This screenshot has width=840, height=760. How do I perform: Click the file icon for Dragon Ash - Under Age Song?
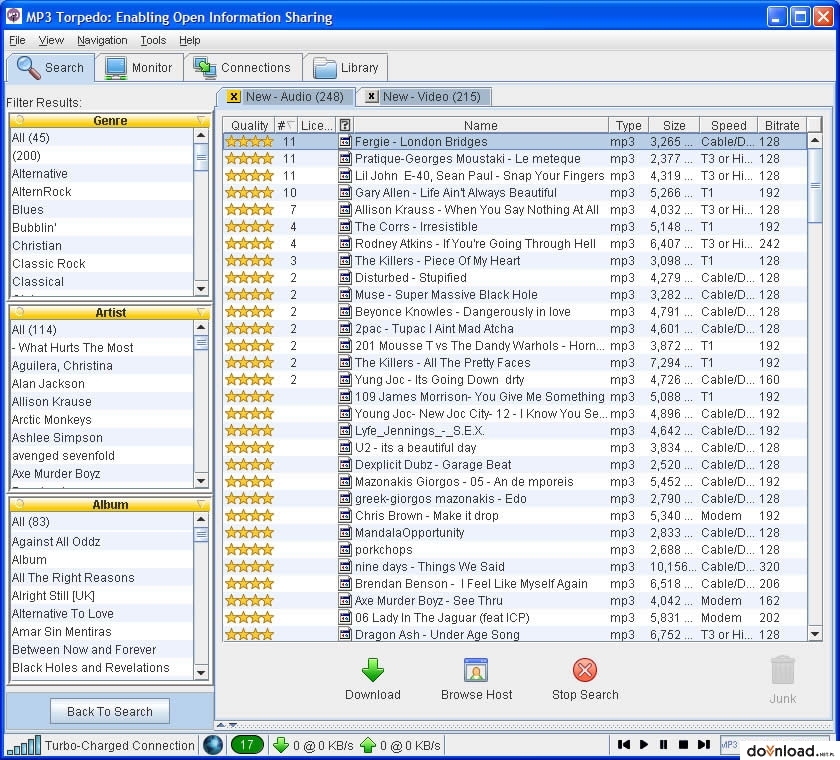point(345,634)
